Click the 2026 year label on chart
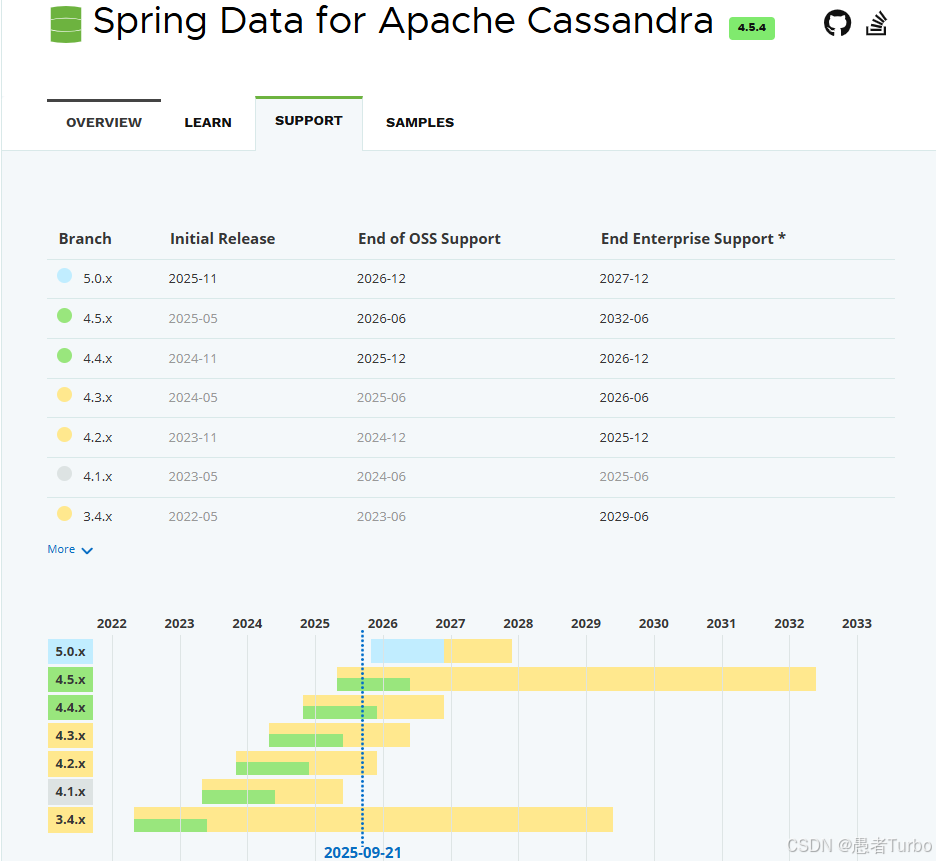The height and width of the screenshot is (861, 936). coord(383,623)
